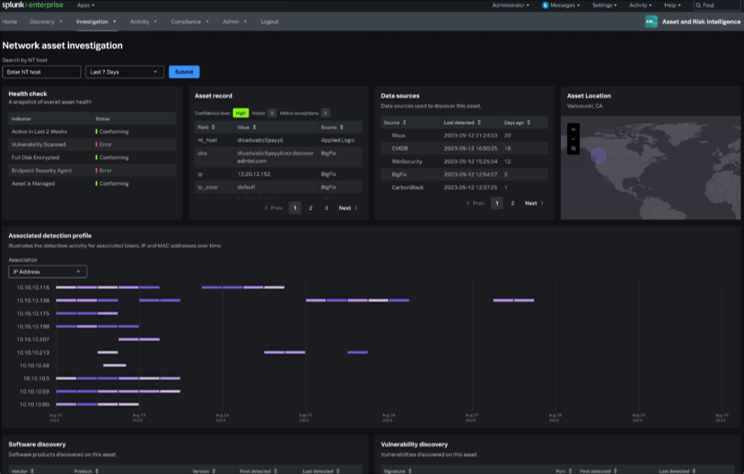Expand the IP Address association dropdown
Image resolution: width=744 pixels, height=474 pixels.
click(x=47, y=271)
